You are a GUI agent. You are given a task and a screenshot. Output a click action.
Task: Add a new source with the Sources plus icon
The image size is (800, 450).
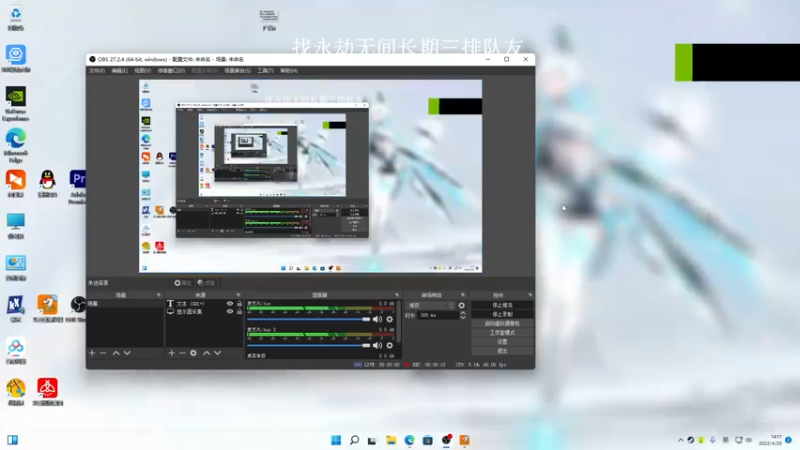pyautogui.click(x=171, y=353)
